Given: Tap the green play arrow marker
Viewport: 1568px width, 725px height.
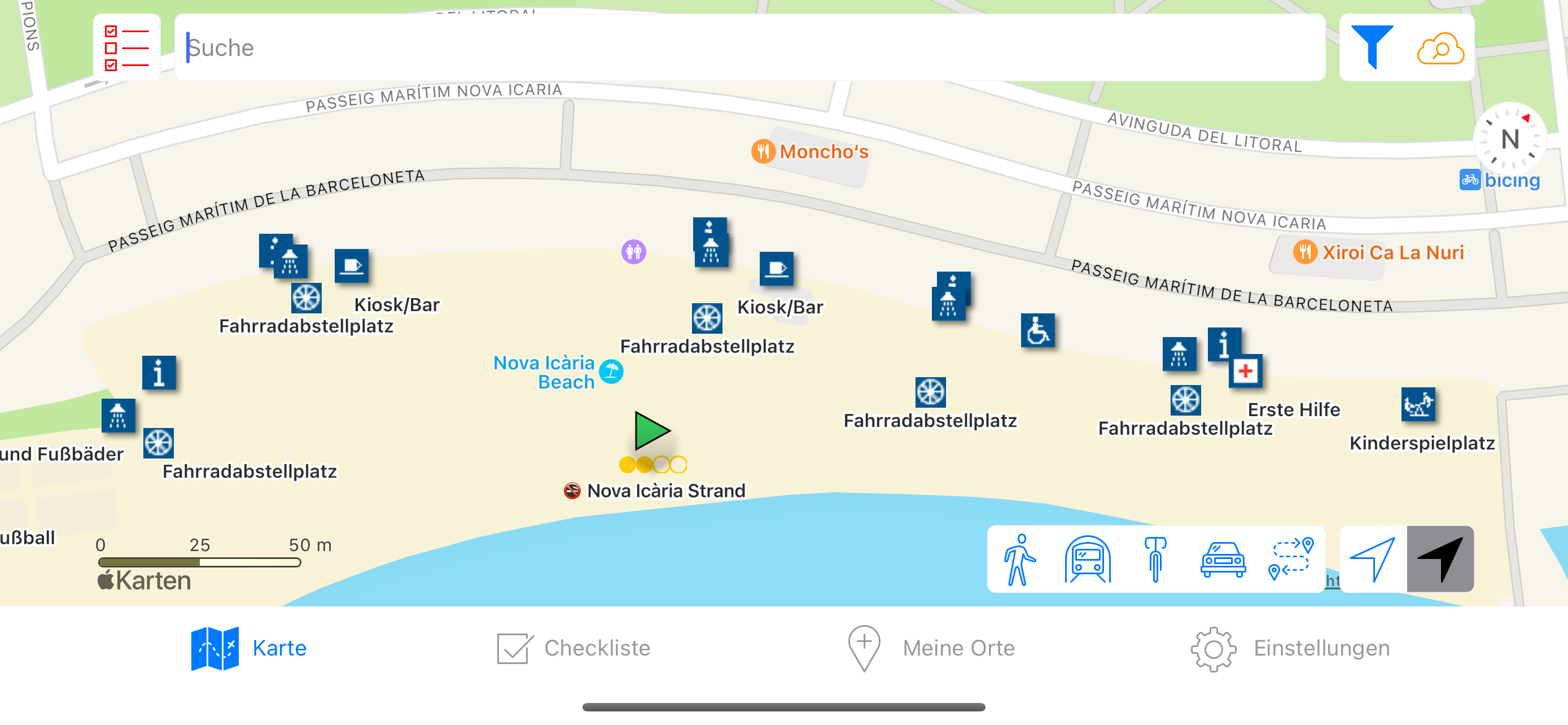Looking at the screenshot, I should point(651,430).
